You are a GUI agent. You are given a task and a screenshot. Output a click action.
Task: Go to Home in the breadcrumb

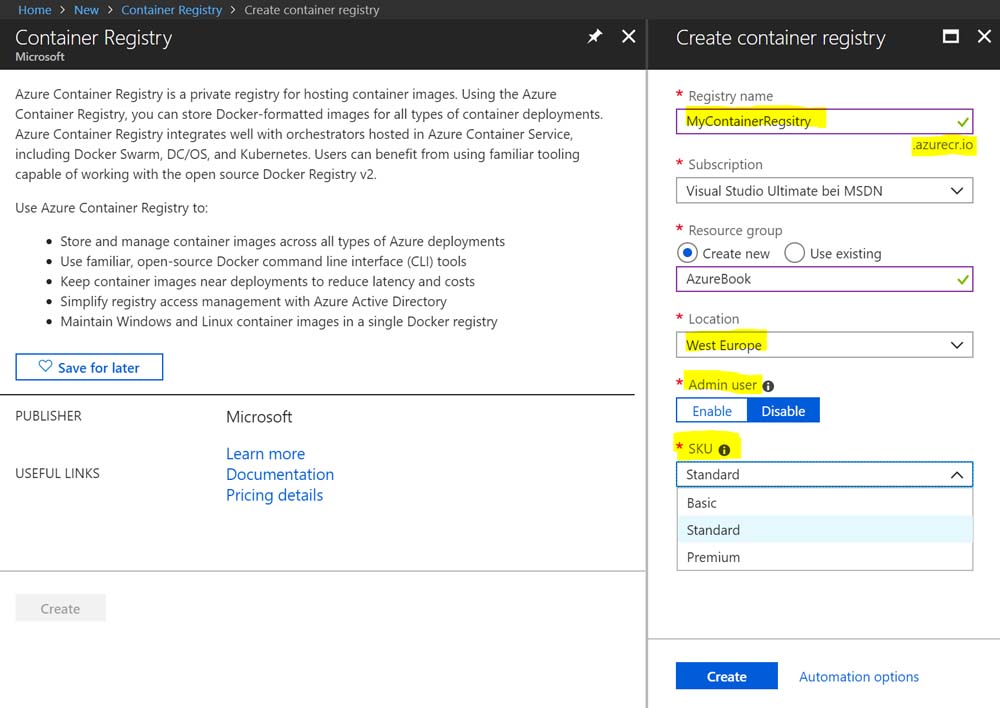click(35, 10)
